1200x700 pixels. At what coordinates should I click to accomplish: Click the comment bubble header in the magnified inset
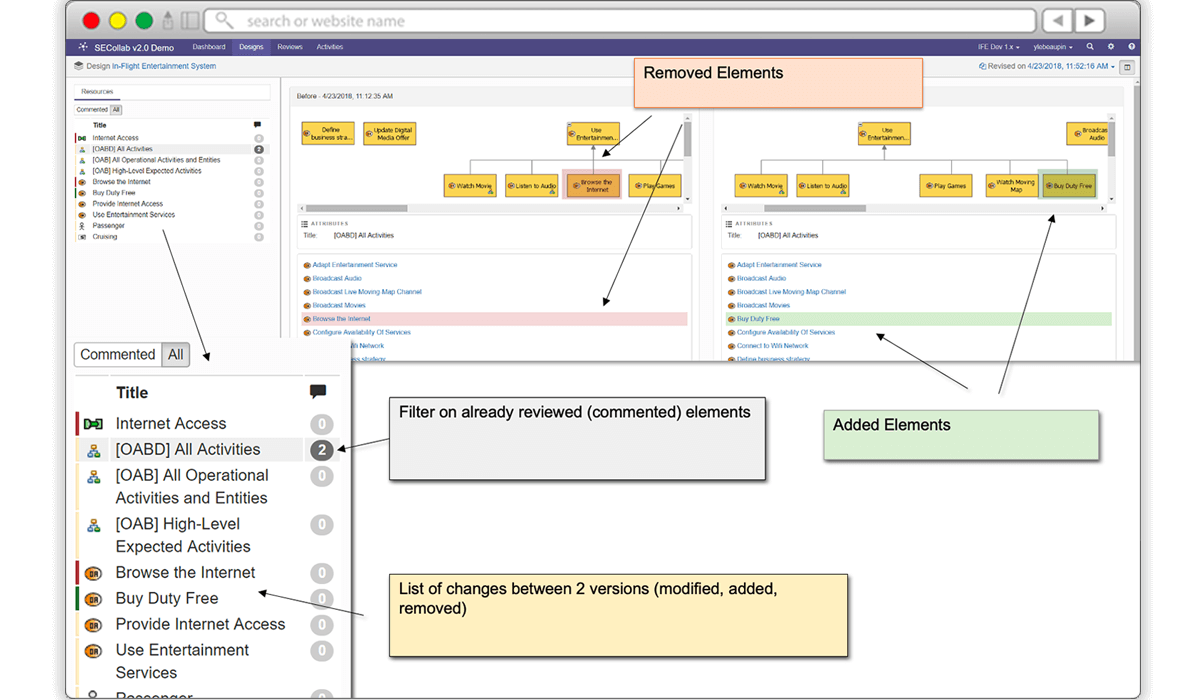318,392
